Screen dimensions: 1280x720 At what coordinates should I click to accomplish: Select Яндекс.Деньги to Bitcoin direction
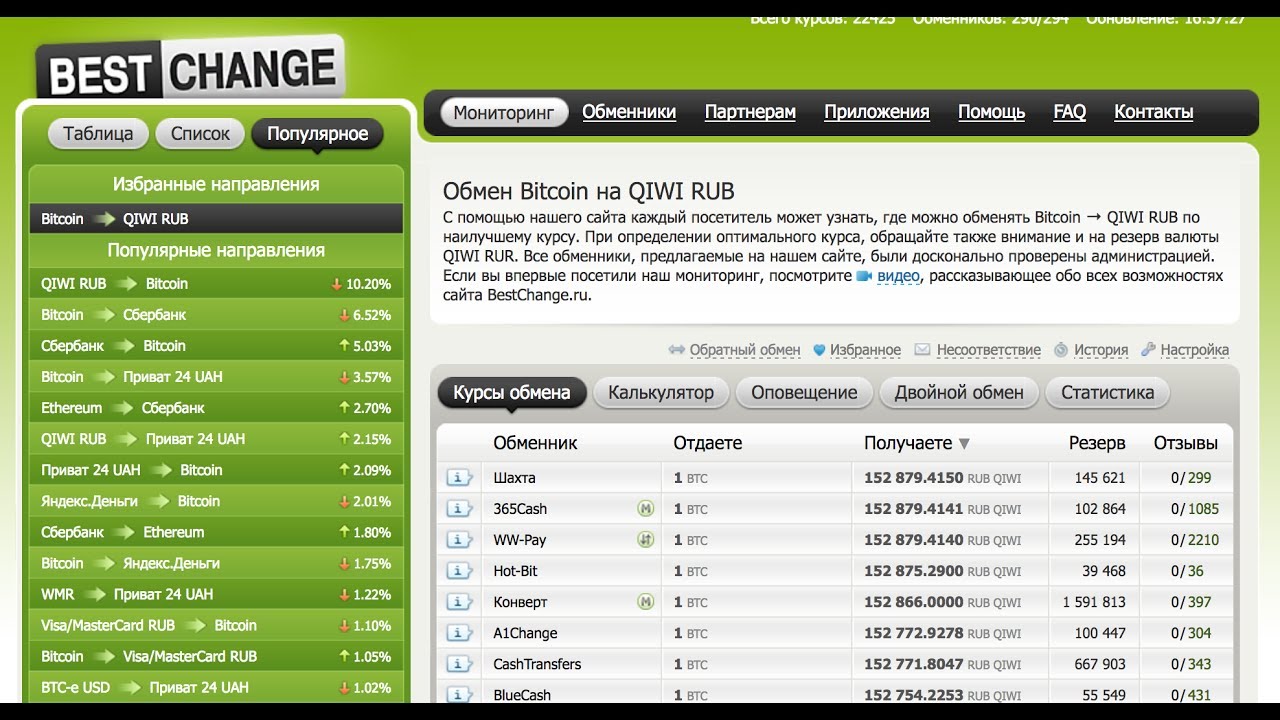click(216, 501)
